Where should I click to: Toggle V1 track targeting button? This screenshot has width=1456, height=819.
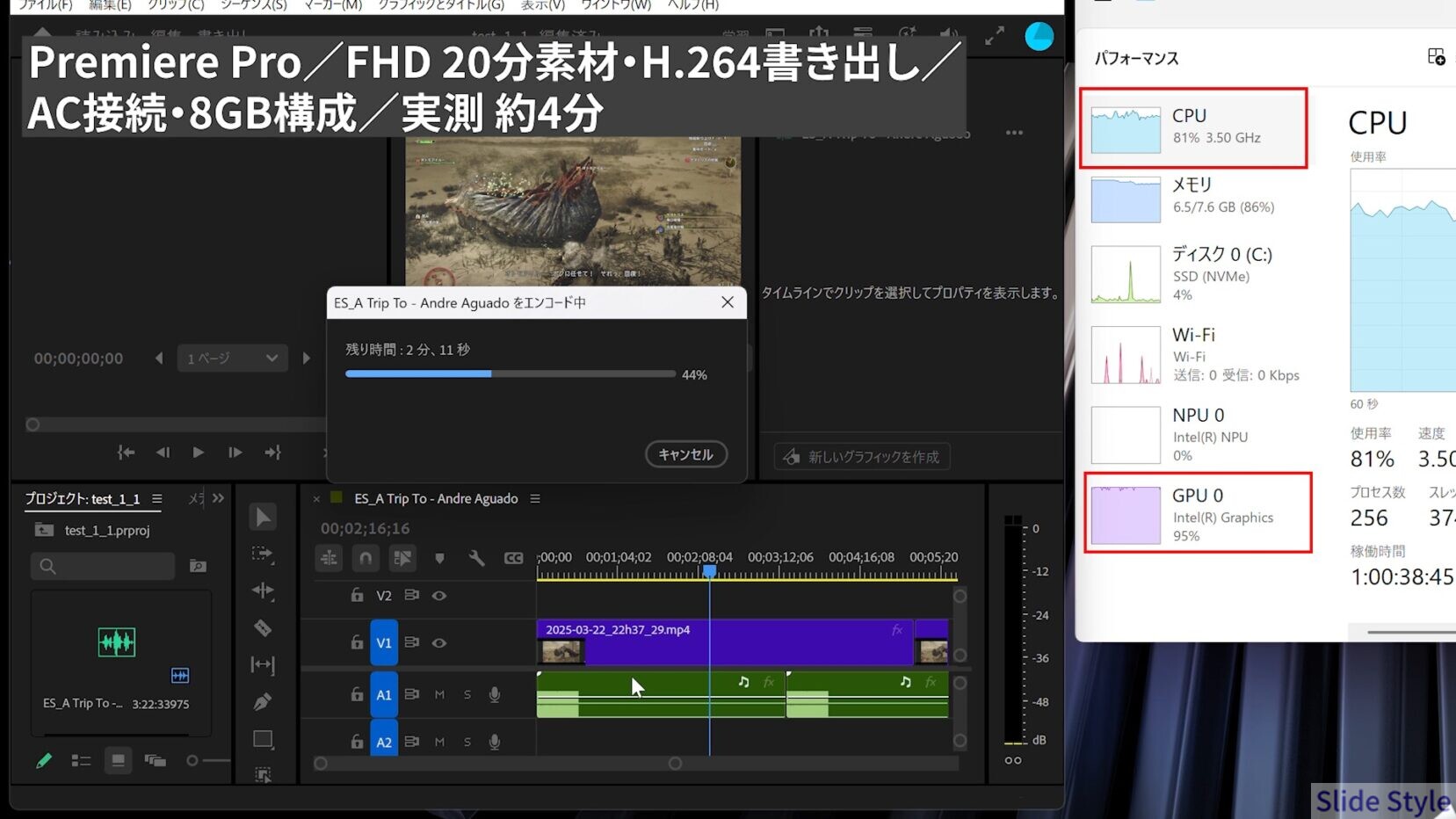[384, 643]
